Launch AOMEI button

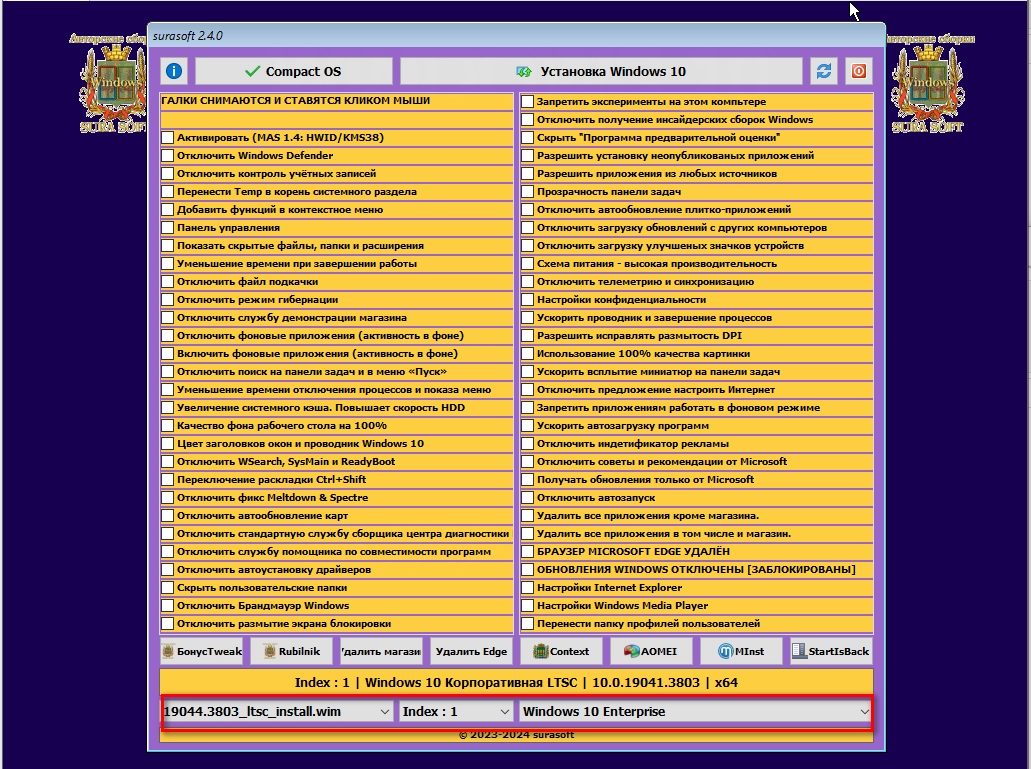click(651, 651)
